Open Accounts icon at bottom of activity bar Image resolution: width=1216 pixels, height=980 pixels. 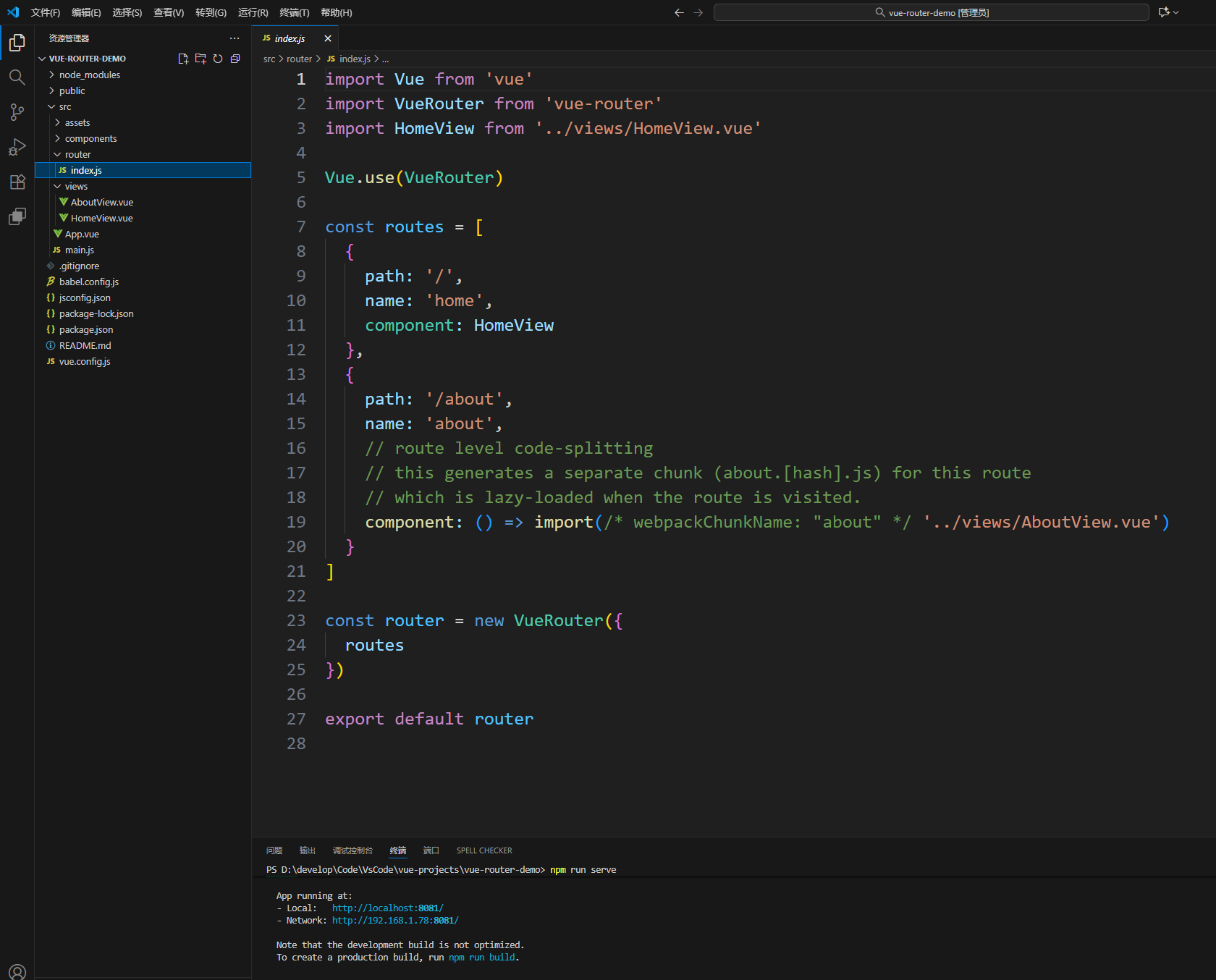click(17, 971)
